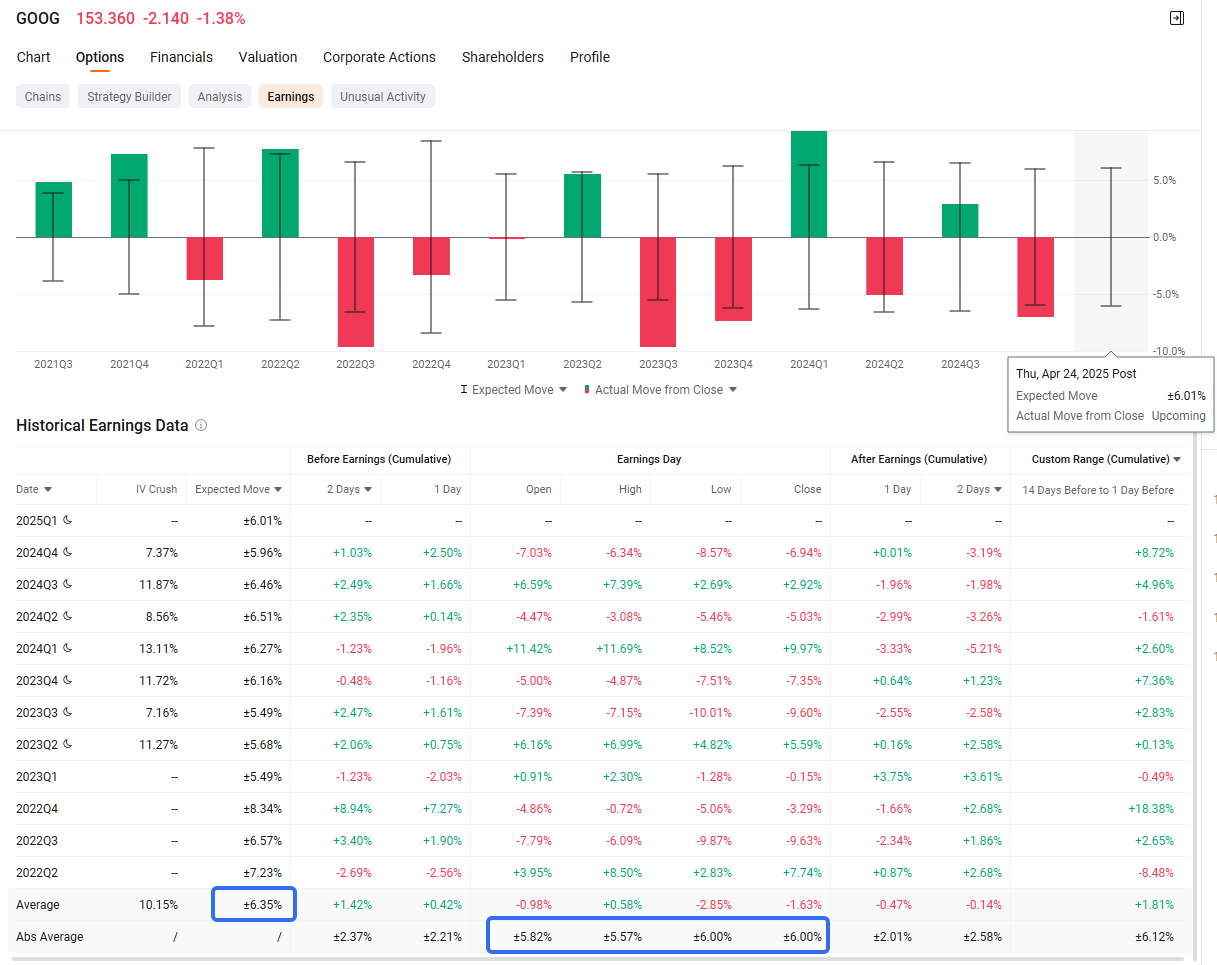The height and width of the screenshot is (965, 1217).
Task: Click the moon icon next to 2024Q4
Action: click(x=68, y=553)
